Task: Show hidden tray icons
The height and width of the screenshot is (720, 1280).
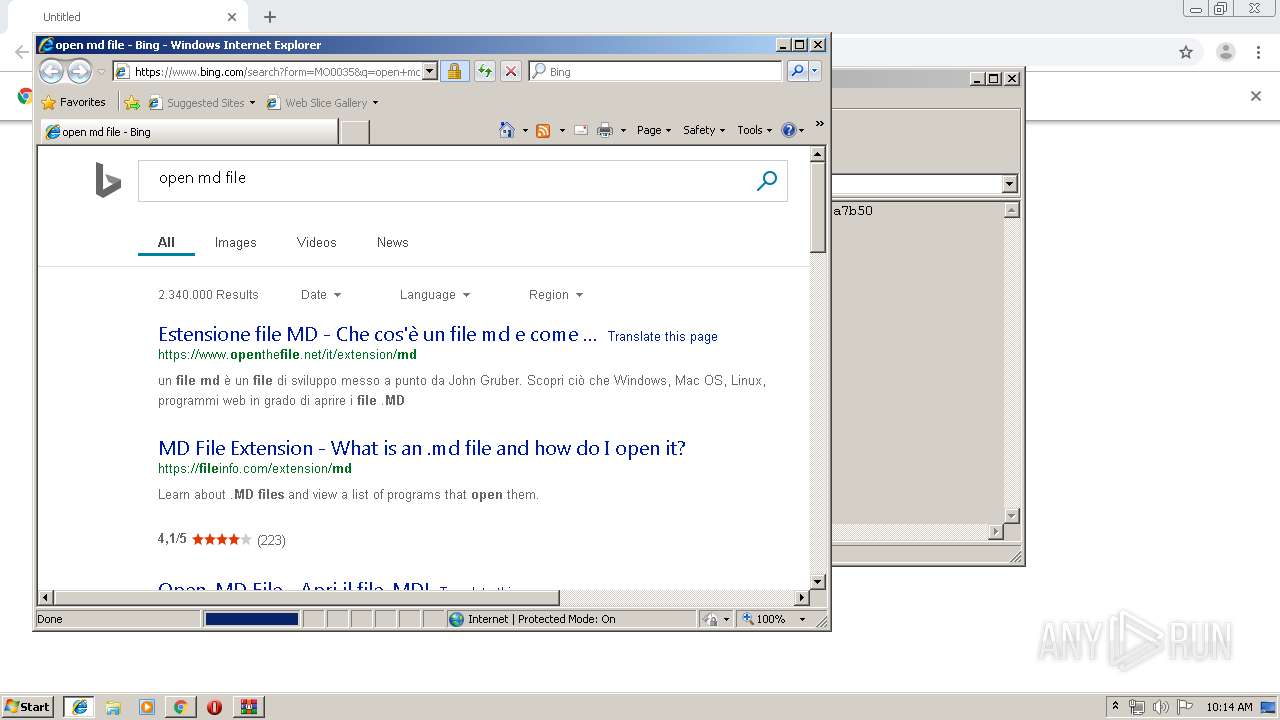Action: [x=1115, y=706]
